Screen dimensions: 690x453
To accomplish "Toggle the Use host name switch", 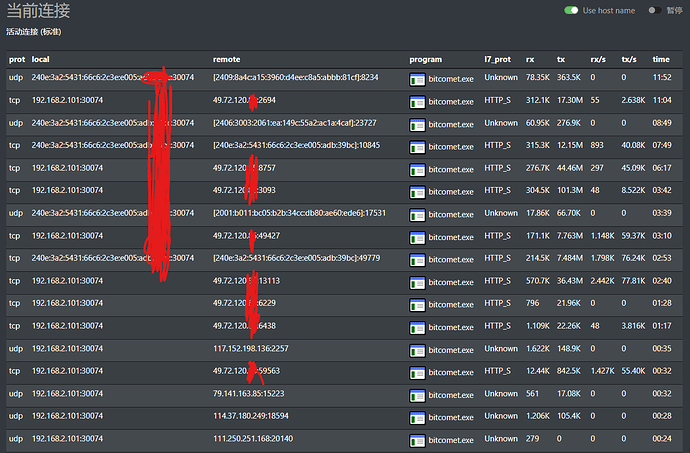I will pyautogui.click(x=571, y=10).
